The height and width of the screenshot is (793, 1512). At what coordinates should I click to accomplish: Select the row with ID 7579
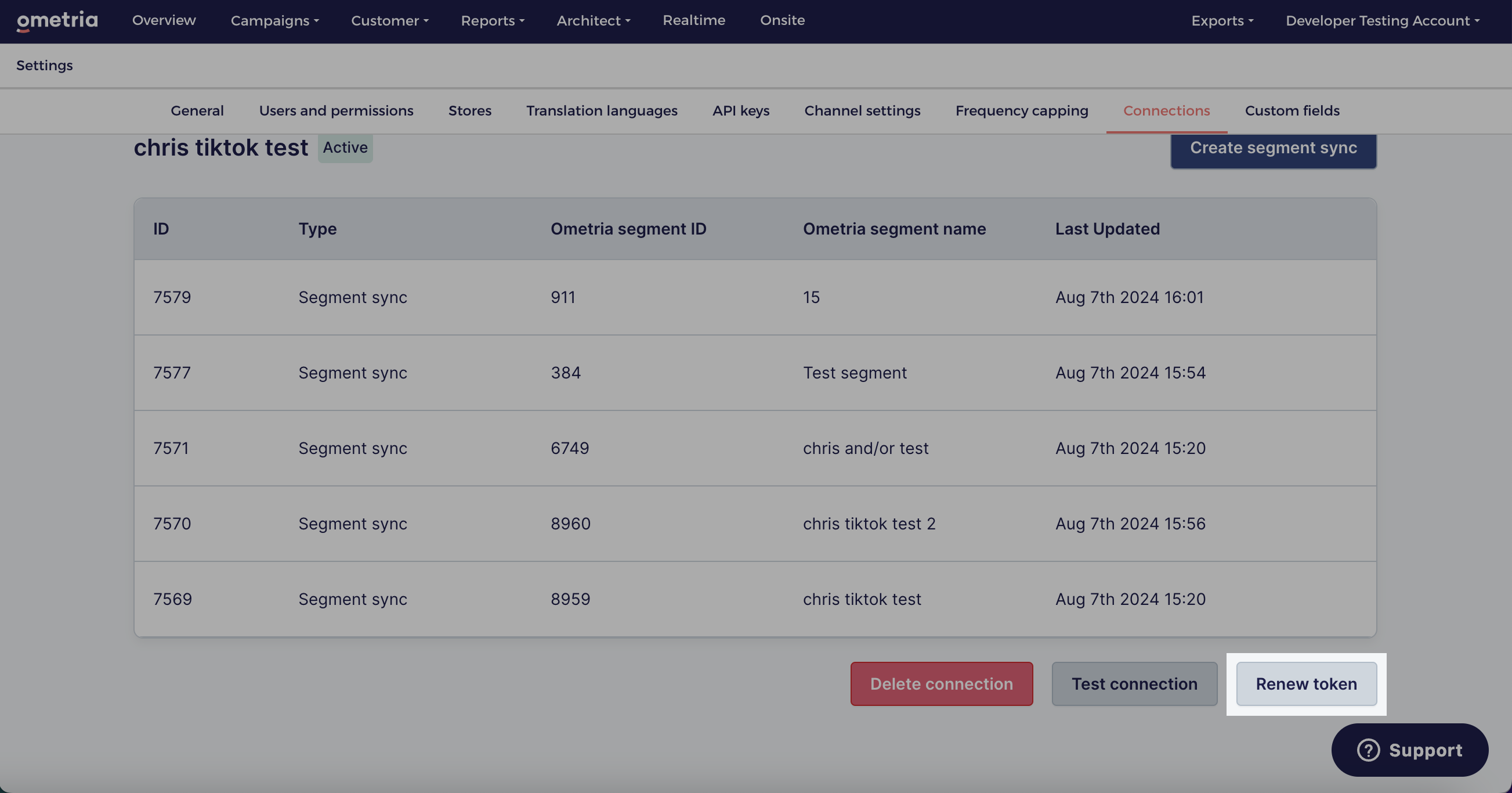pyautogui.click(x=755, y=297)
